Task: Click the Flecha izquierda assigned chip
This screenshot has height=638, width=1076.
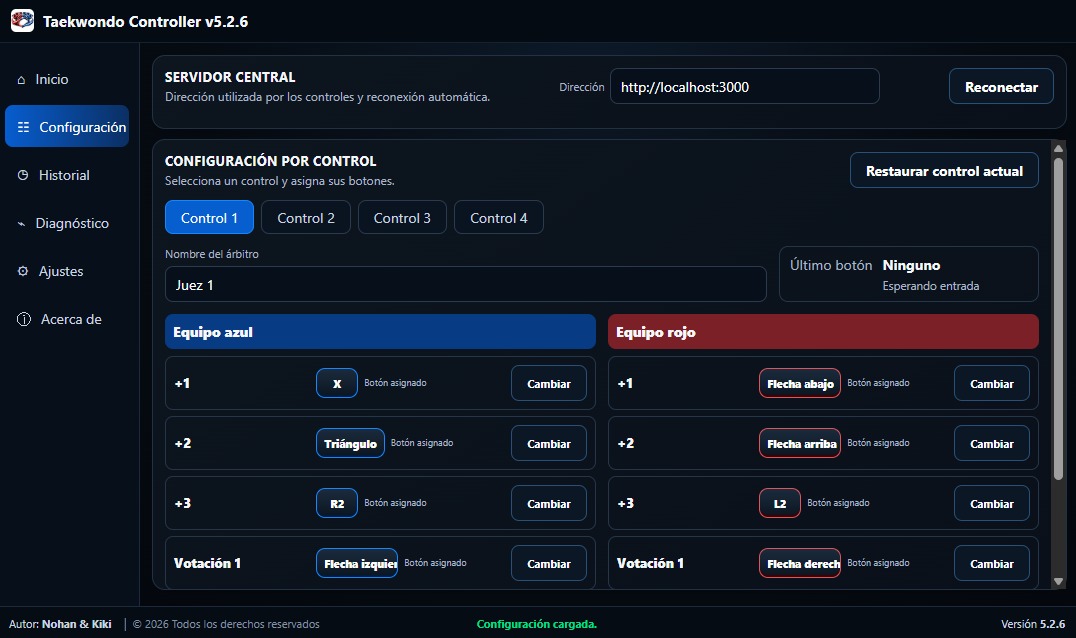Action: click(x=357, y=563)
